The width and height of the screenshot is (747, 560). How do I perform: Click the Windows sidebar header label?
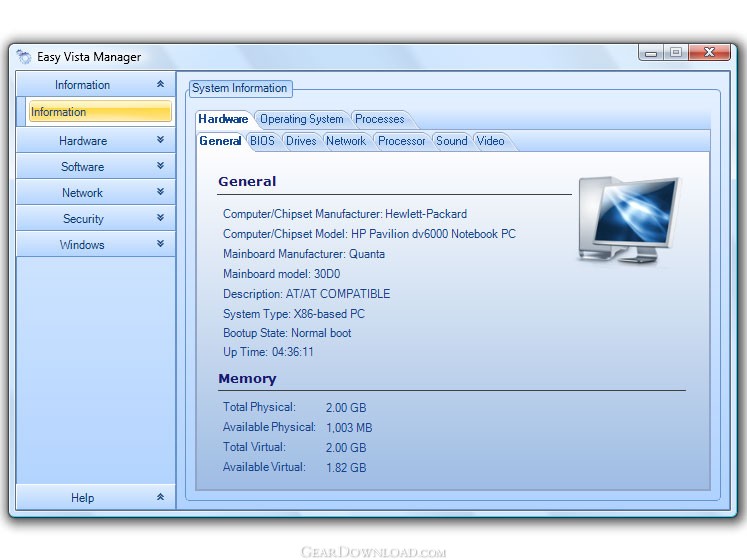click(82, 245)
